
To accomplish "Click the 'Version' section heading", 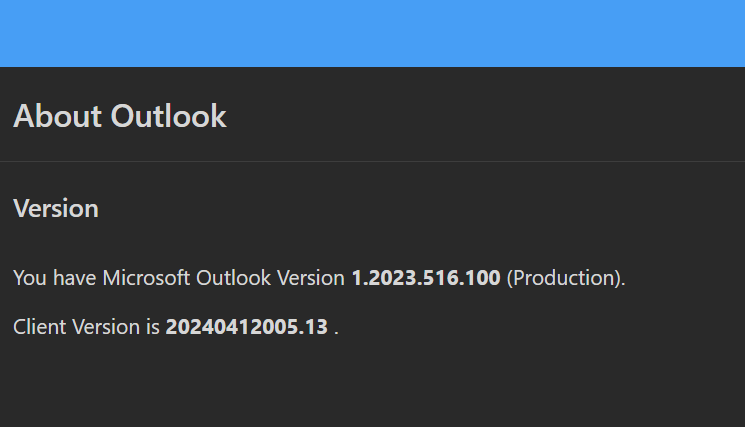I will (56, 209).
